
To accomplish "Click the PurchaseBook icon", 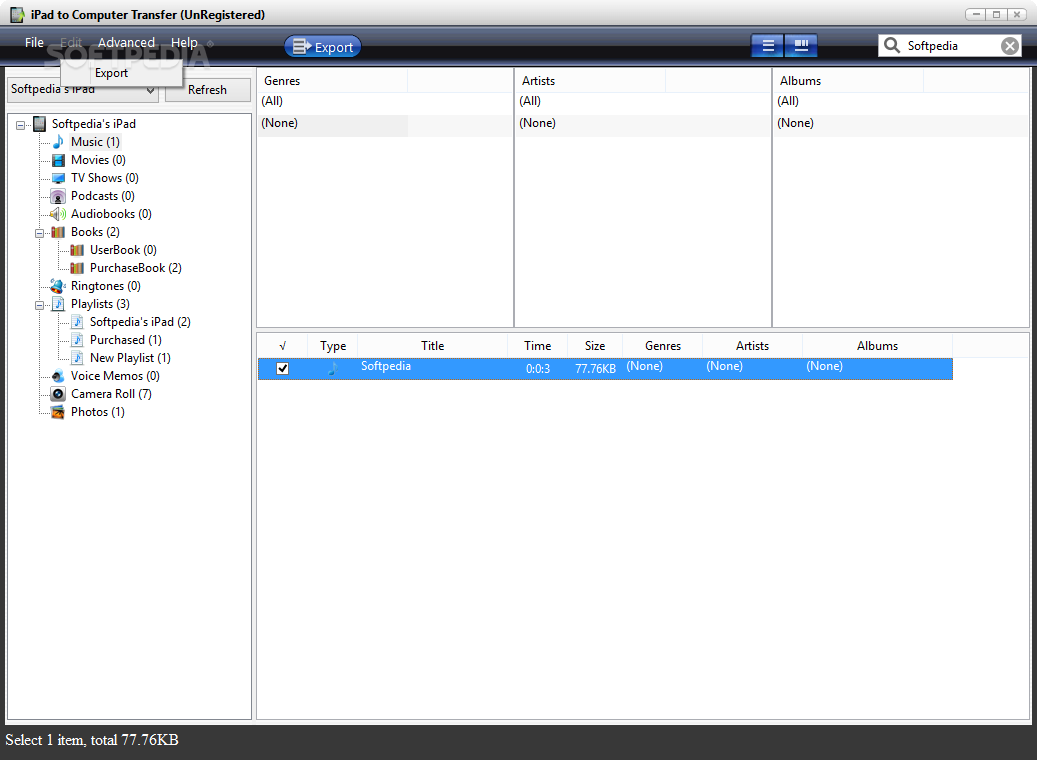I will click(x=77, y=268).
